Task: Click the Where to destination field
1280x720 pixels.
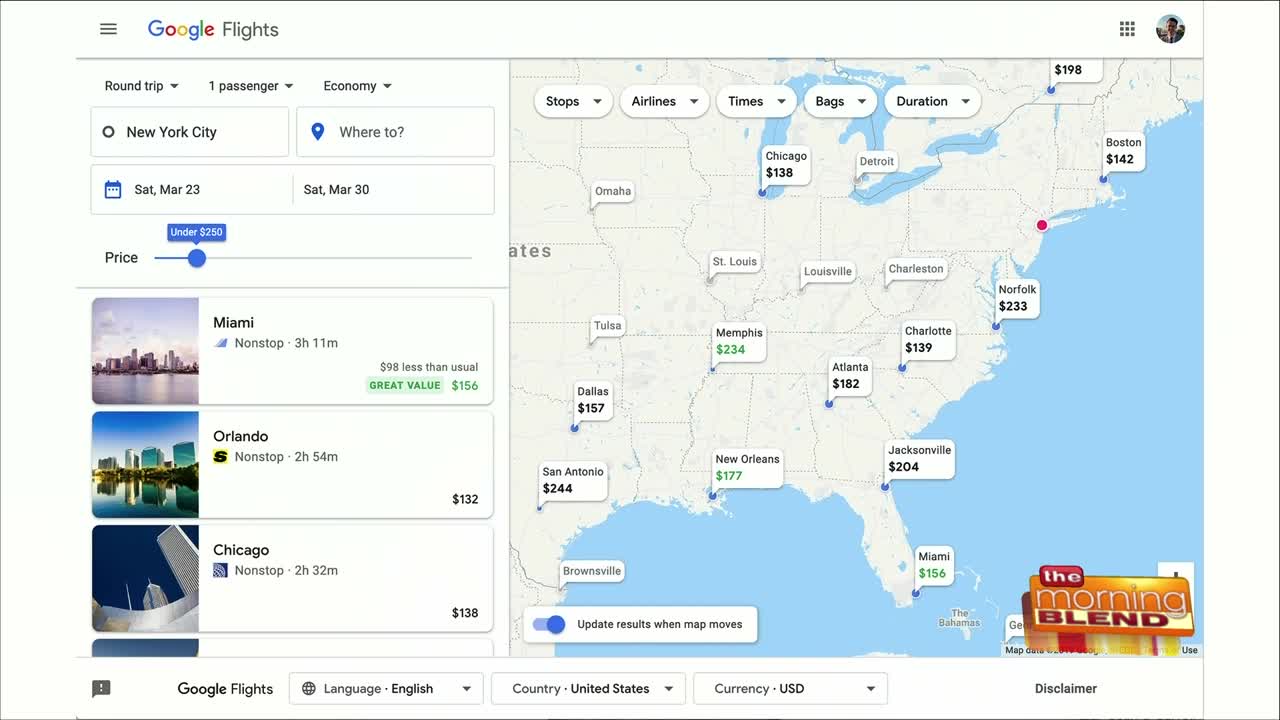Action: click(395, 132)
